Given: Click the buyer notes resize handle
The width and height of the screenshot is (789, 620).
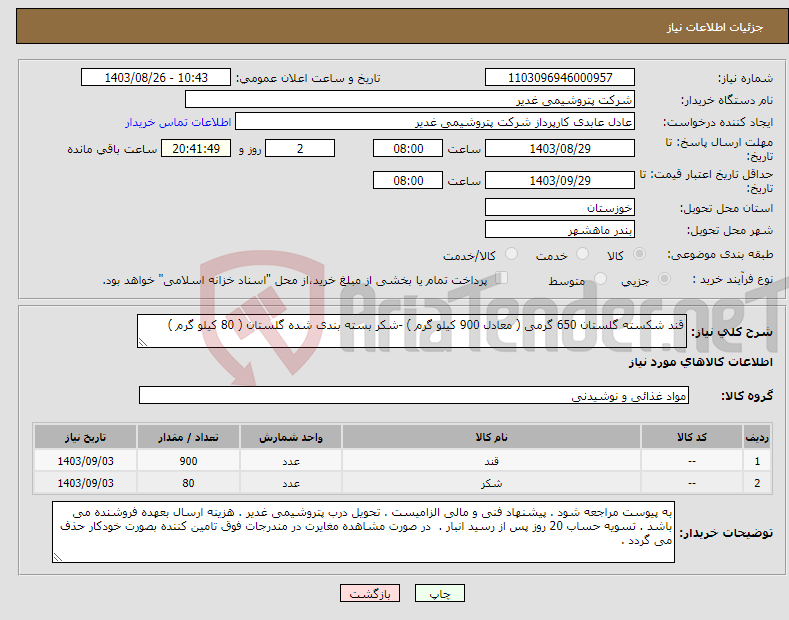Looking at the screenshot, I should [58, 558].
